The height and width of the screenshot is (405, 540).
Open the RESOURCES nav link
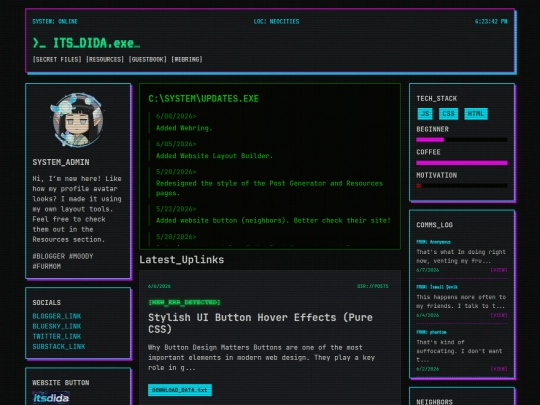[105, 60]
